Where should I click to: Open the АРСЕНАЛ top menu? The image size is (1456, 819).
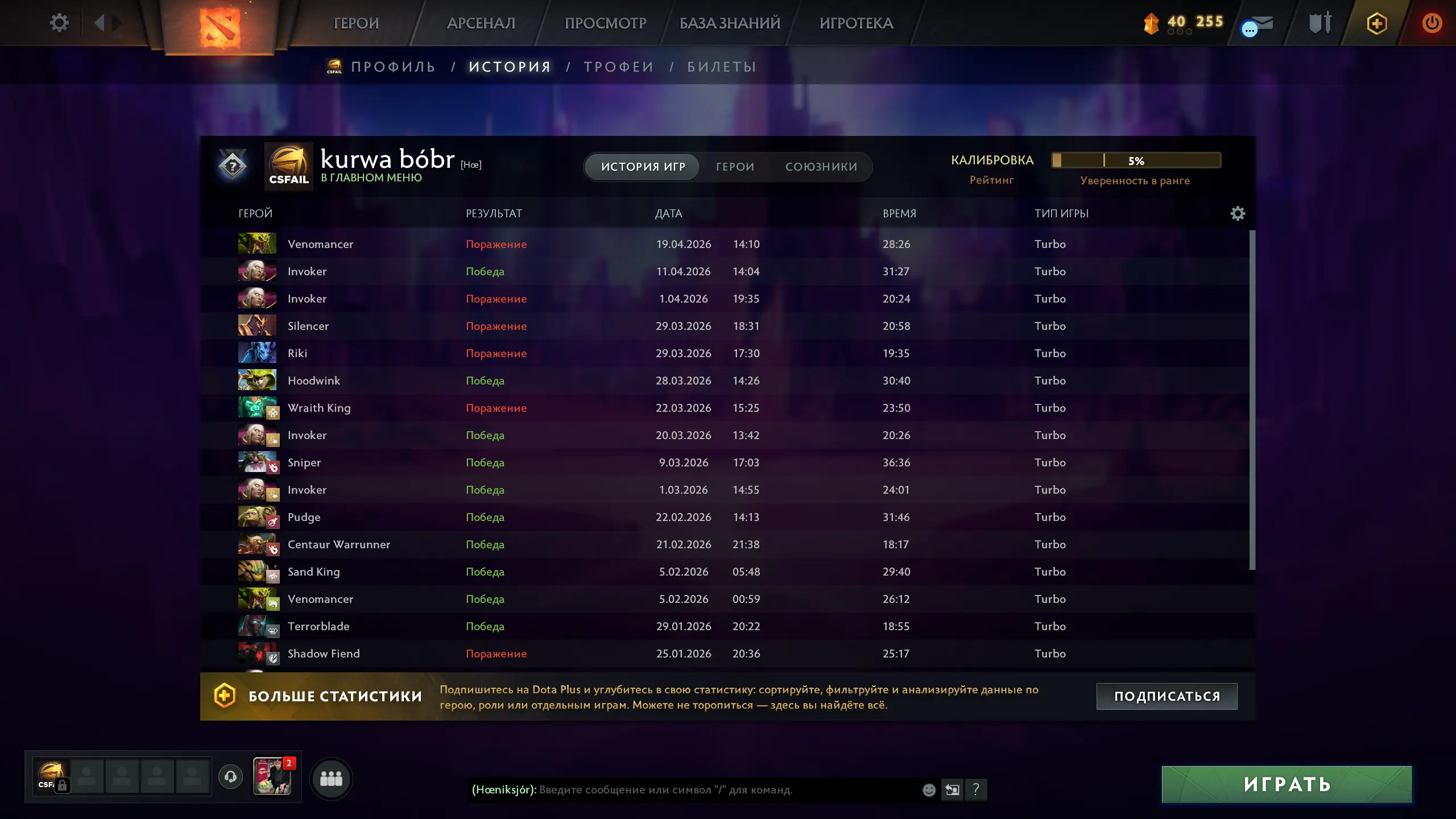481,23
